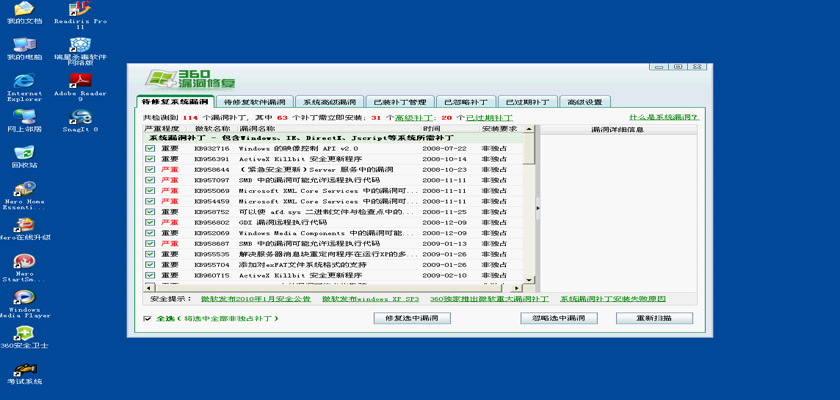Select the KB958687 patch number
Image resolution: width=840 pixels, height=400 pixels.
[212, 244]
